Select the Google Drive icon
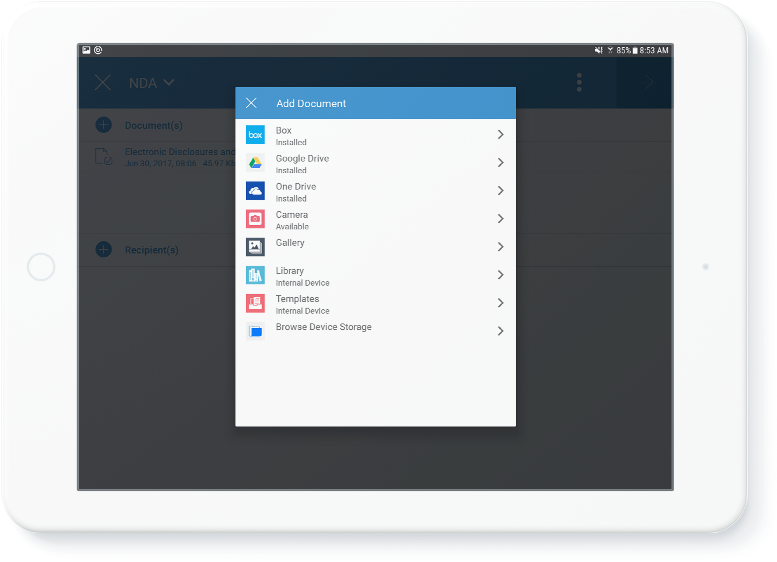 point(255,163)
